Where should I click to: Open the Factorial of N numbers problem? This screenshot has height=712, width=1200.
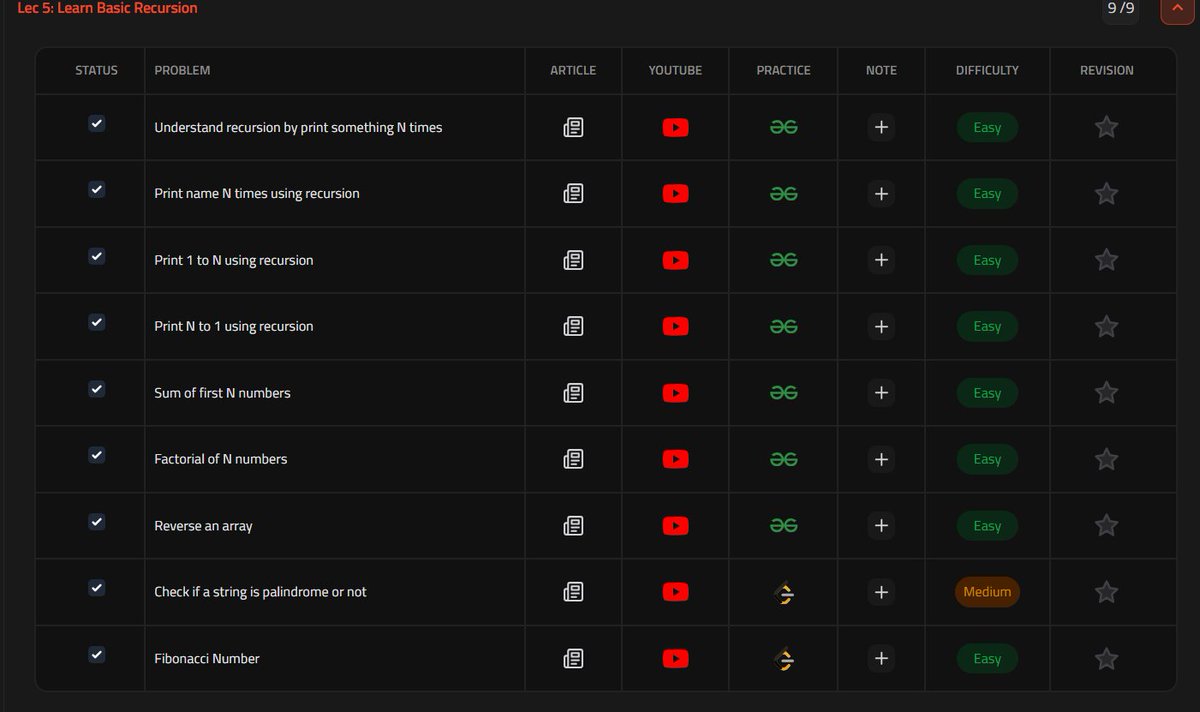[x=221, y=459]
